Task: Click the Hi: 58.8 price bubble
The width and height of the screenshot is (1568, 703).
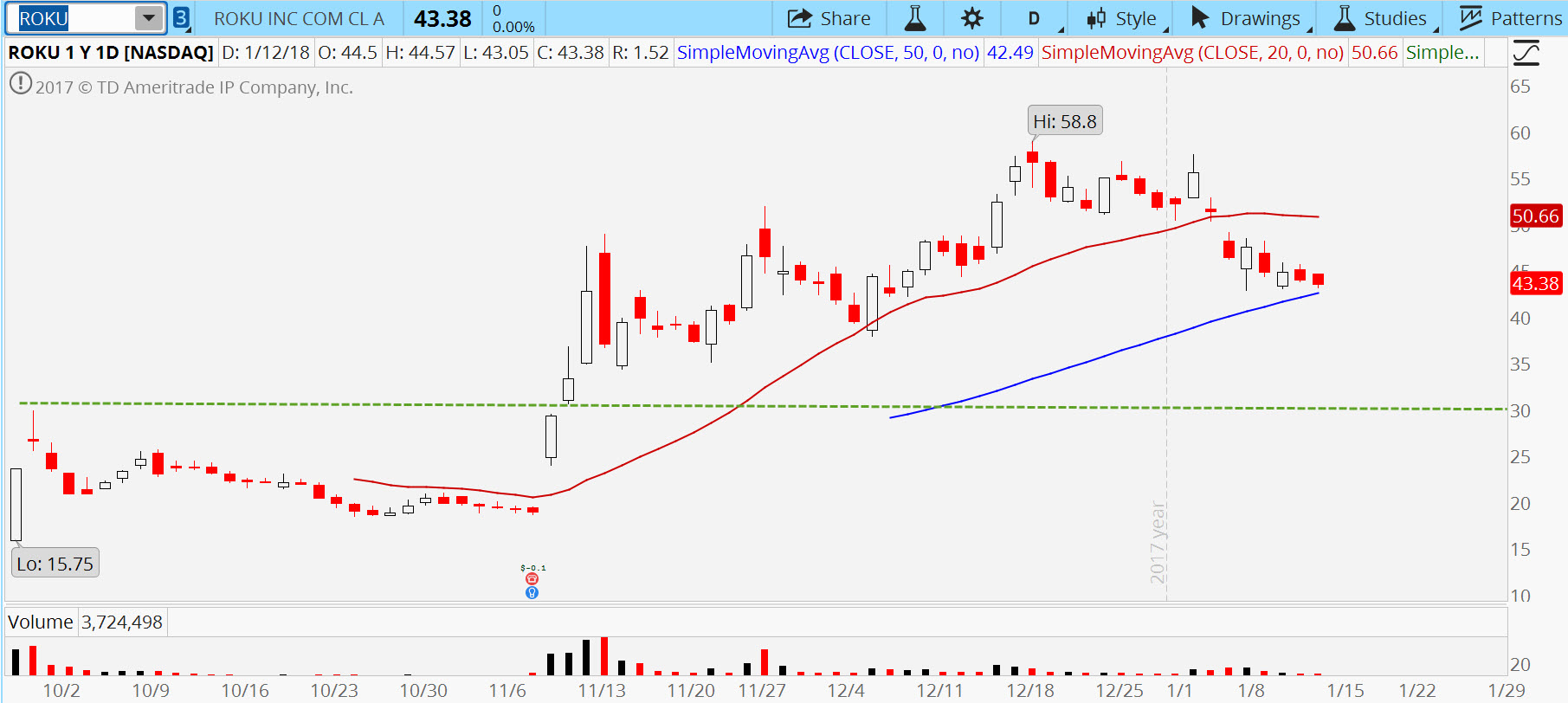Action: point(1065,121)
